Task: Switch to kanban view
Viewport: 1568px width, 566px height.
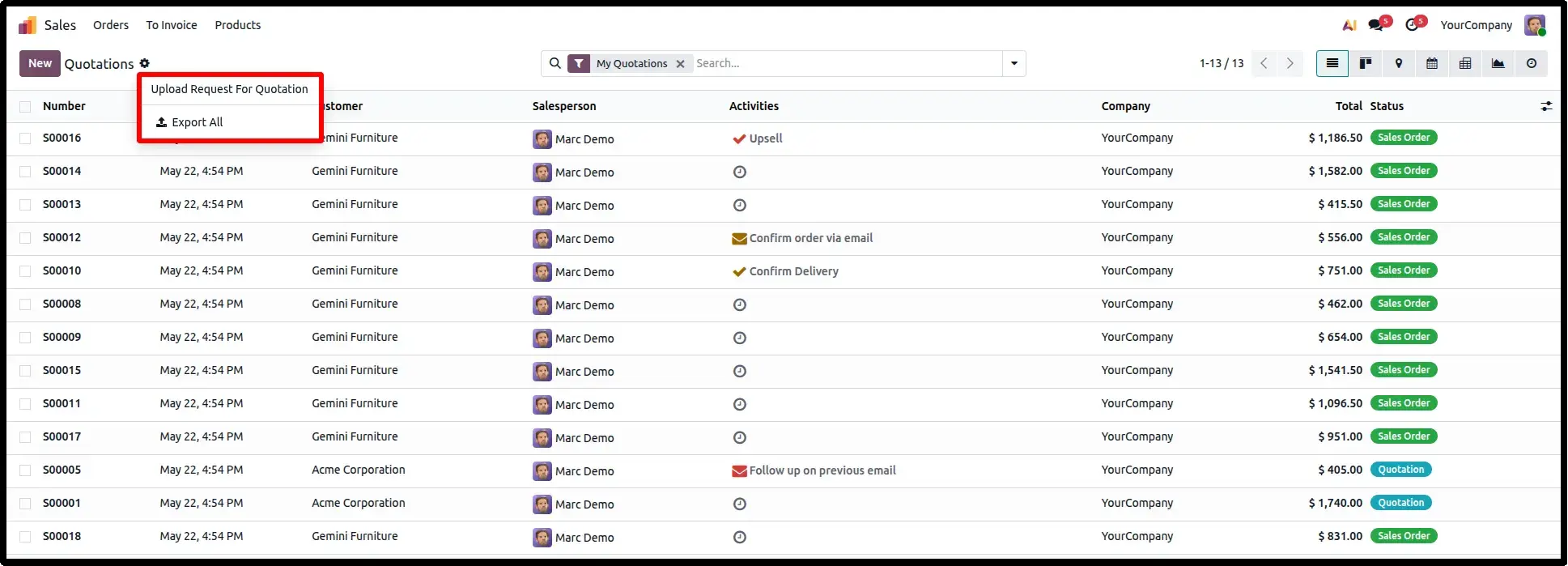Action: pyautogui.click(x=1366, y=63)
